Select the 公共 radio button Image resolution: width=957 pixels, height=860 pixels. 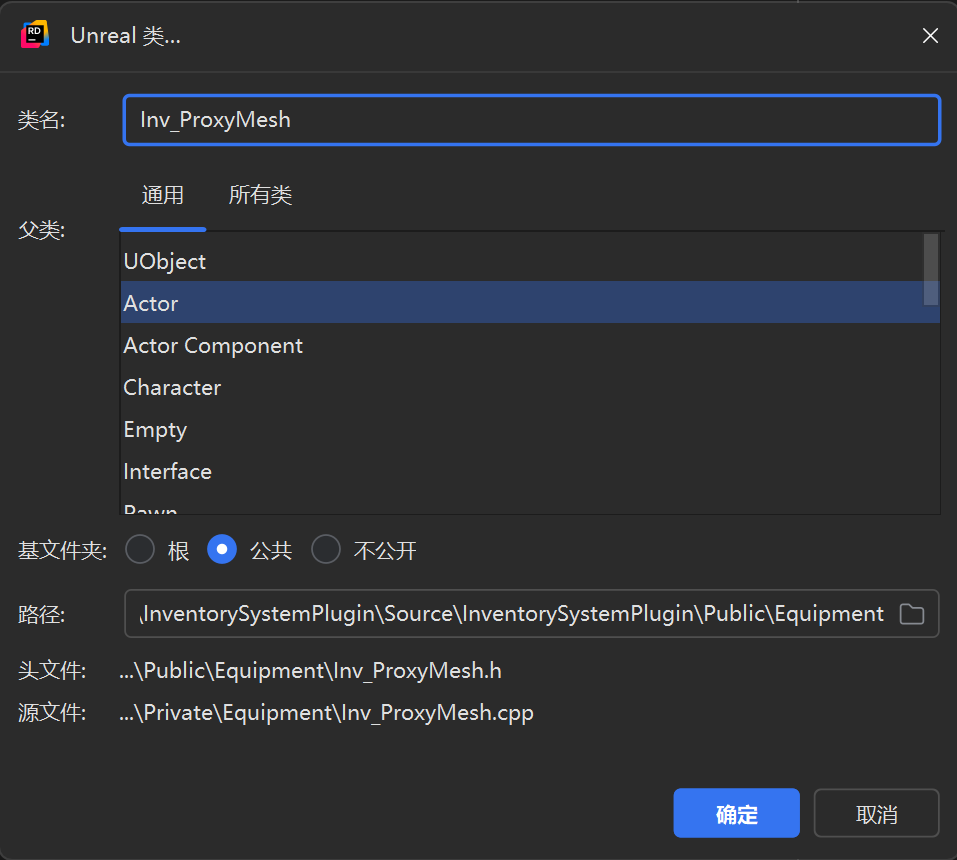(222, 550)
